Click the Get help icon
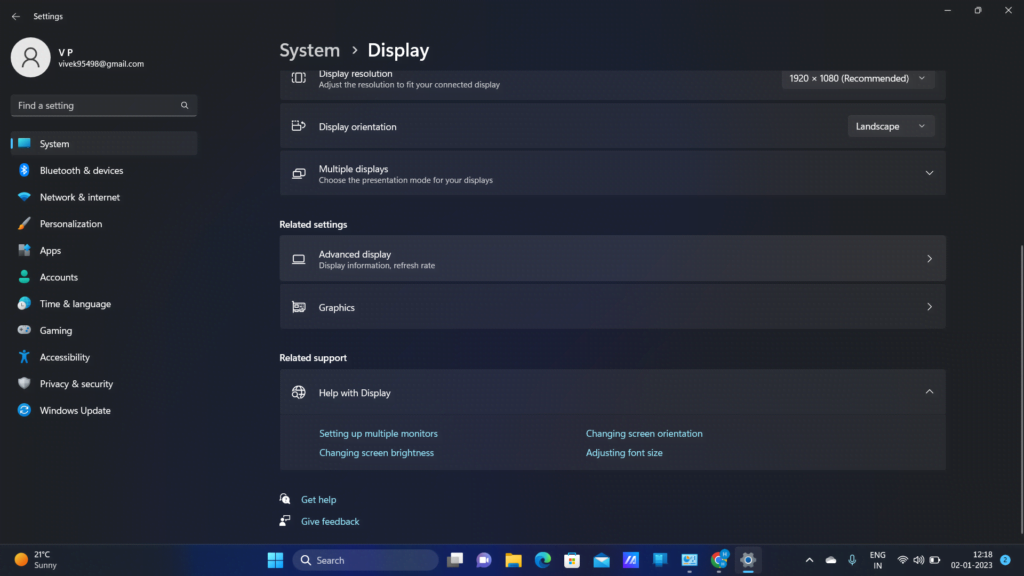This screenshot has width=1024, height=576. pos(285,499)
